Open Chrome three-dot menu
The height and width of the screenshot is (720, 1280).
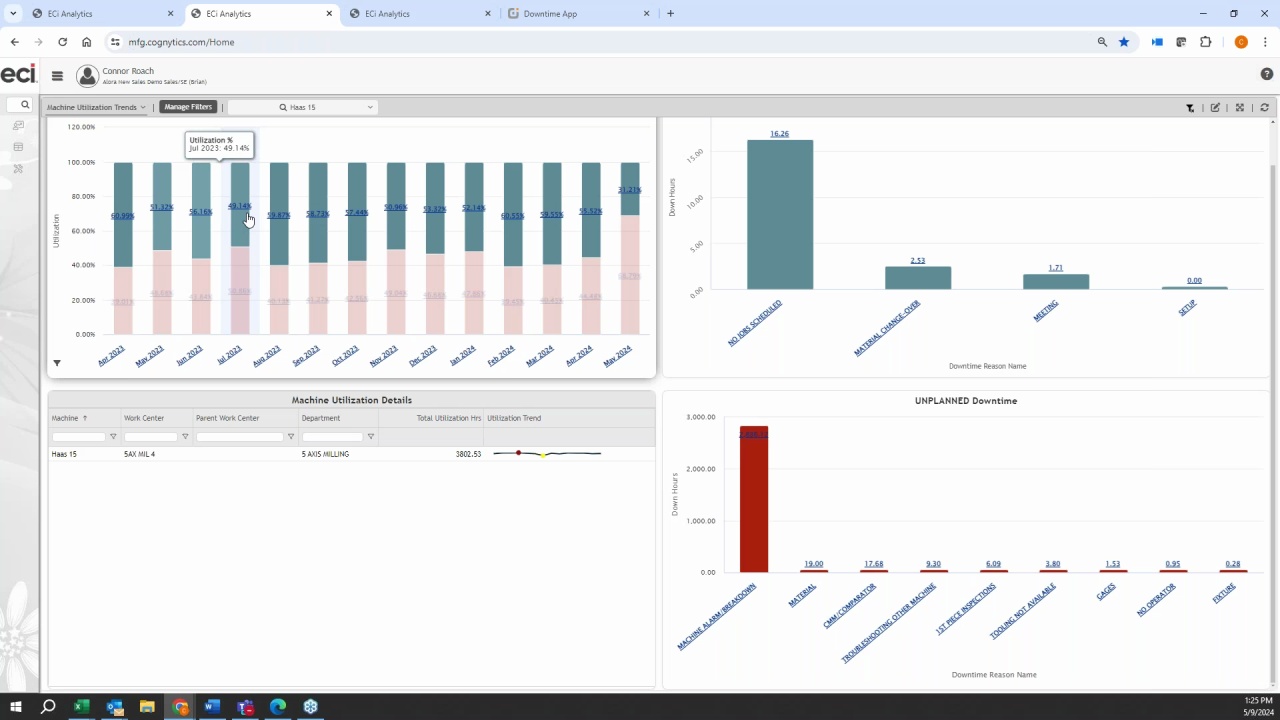point(1266,42)
